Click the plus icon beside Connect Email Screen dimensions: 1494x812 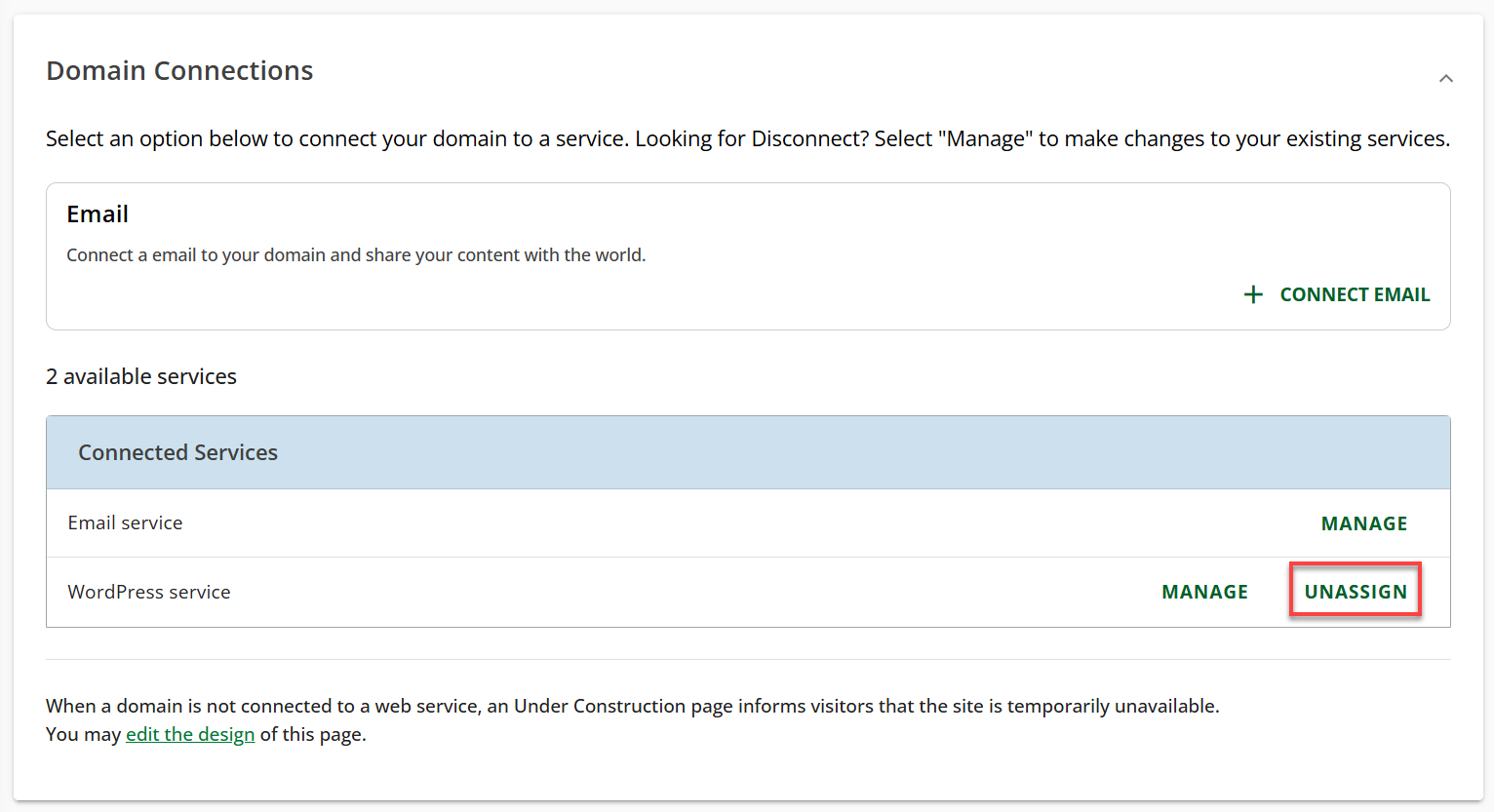click(x=1253, y=294)
